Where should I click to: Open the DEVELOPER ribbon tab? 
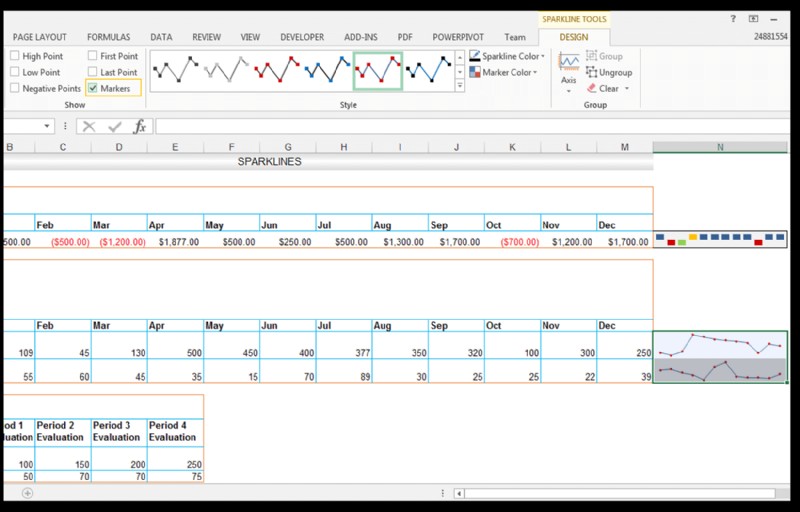coord(301,37)
